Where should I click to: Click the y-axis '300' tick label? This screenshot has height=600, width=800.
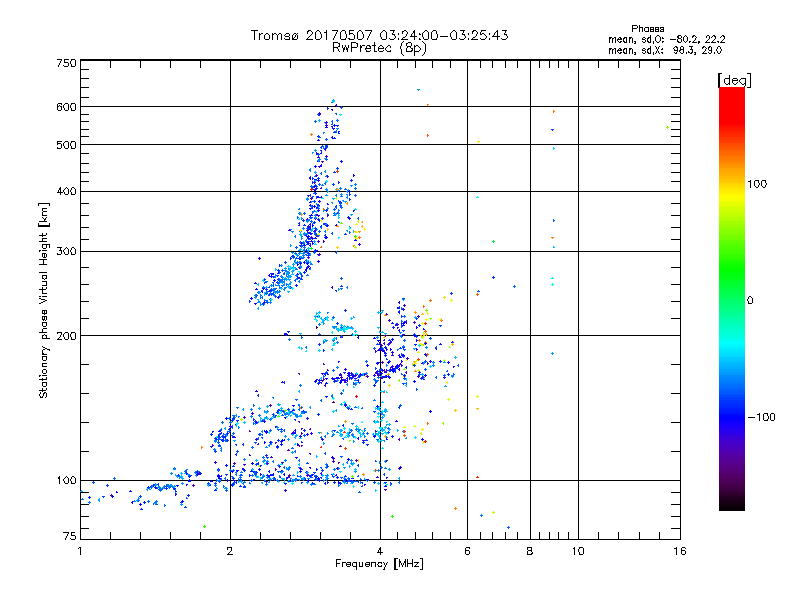66,252
